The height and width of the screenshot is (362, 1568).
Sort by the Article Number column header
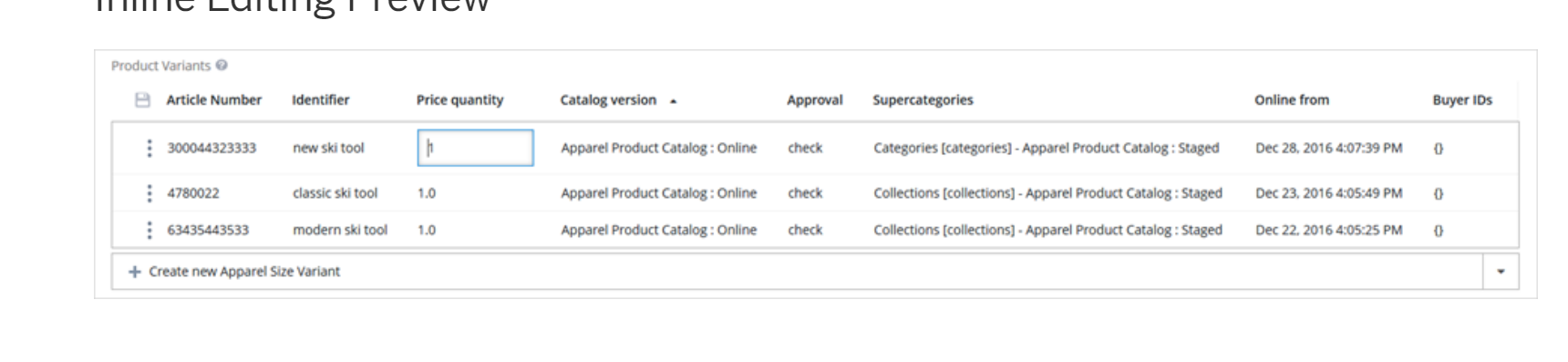pos(213,100)
